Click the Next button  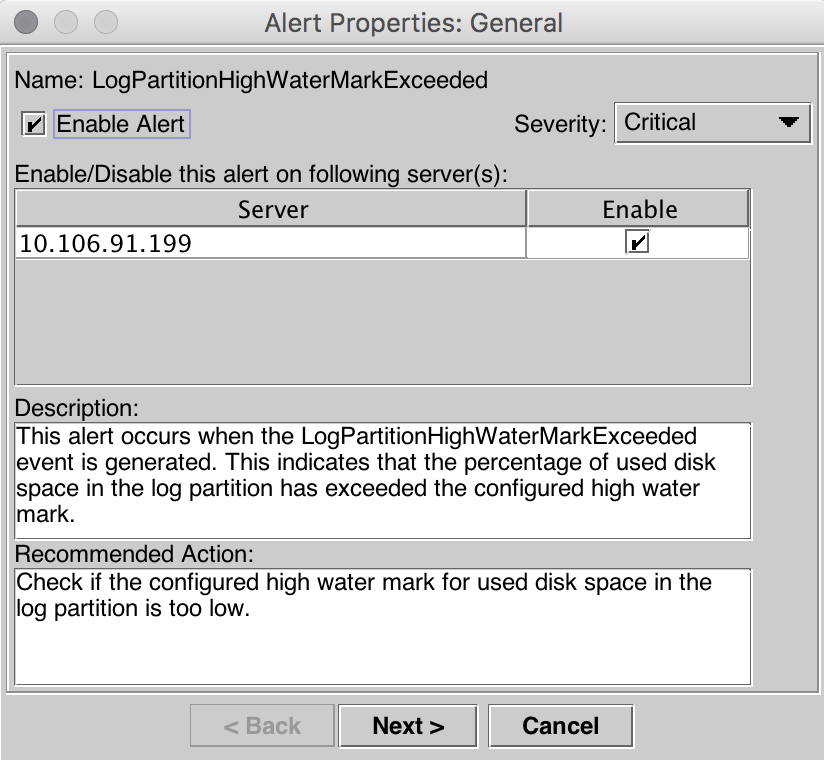408,726
